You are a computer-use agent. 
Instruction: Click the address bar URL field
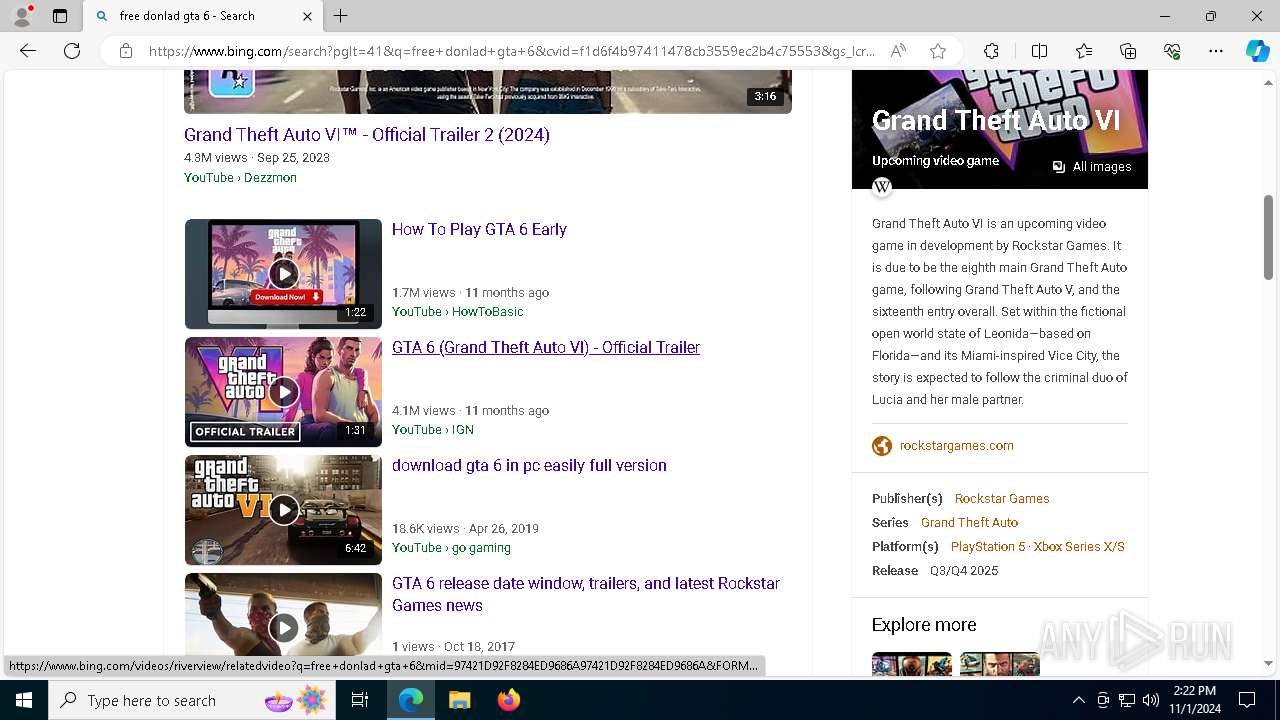(511, 51)
